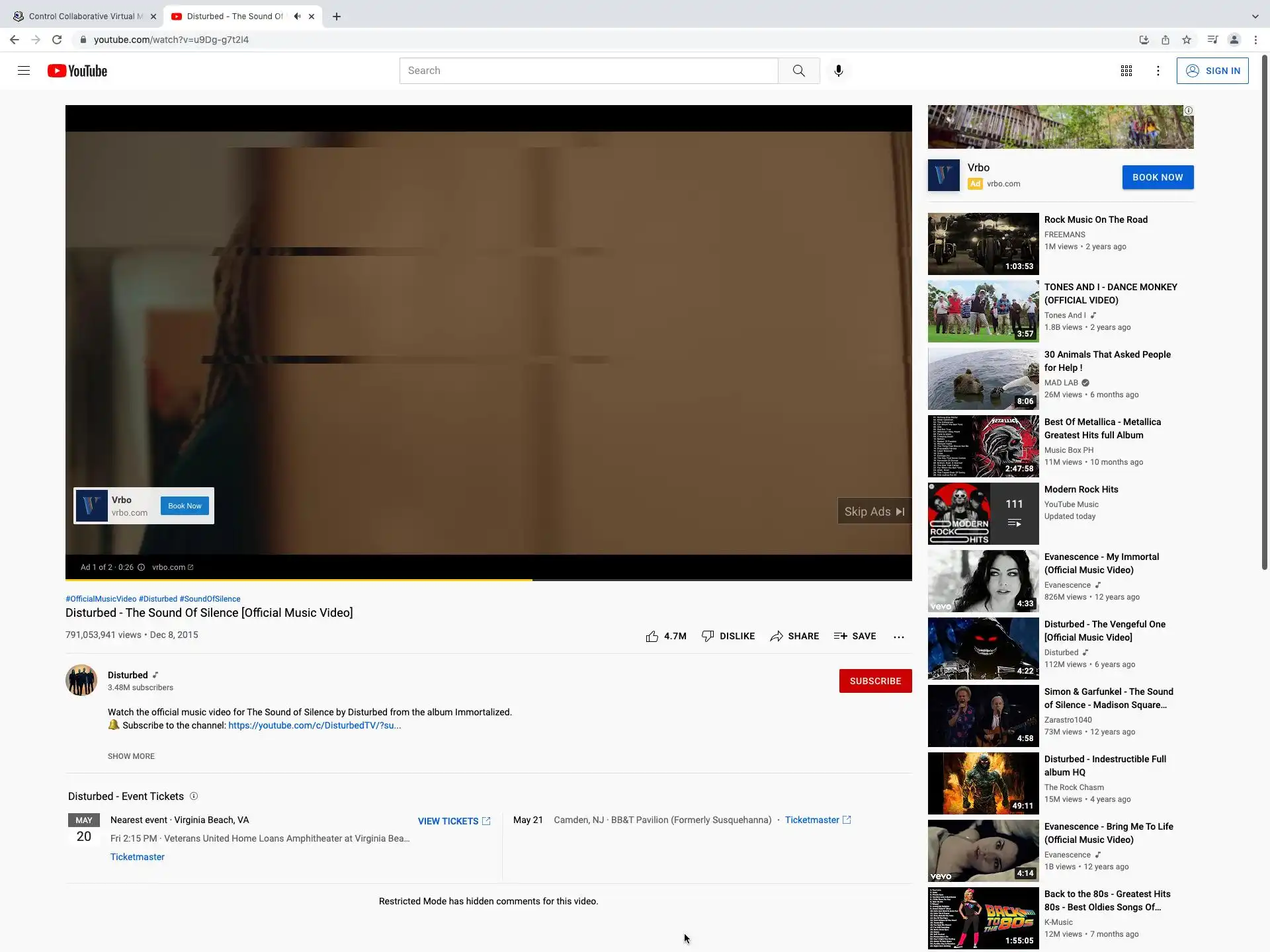The height and width of the screenshot is (952, 1270).
Task: Like the video with thumbs up
Action: (652, 636)
